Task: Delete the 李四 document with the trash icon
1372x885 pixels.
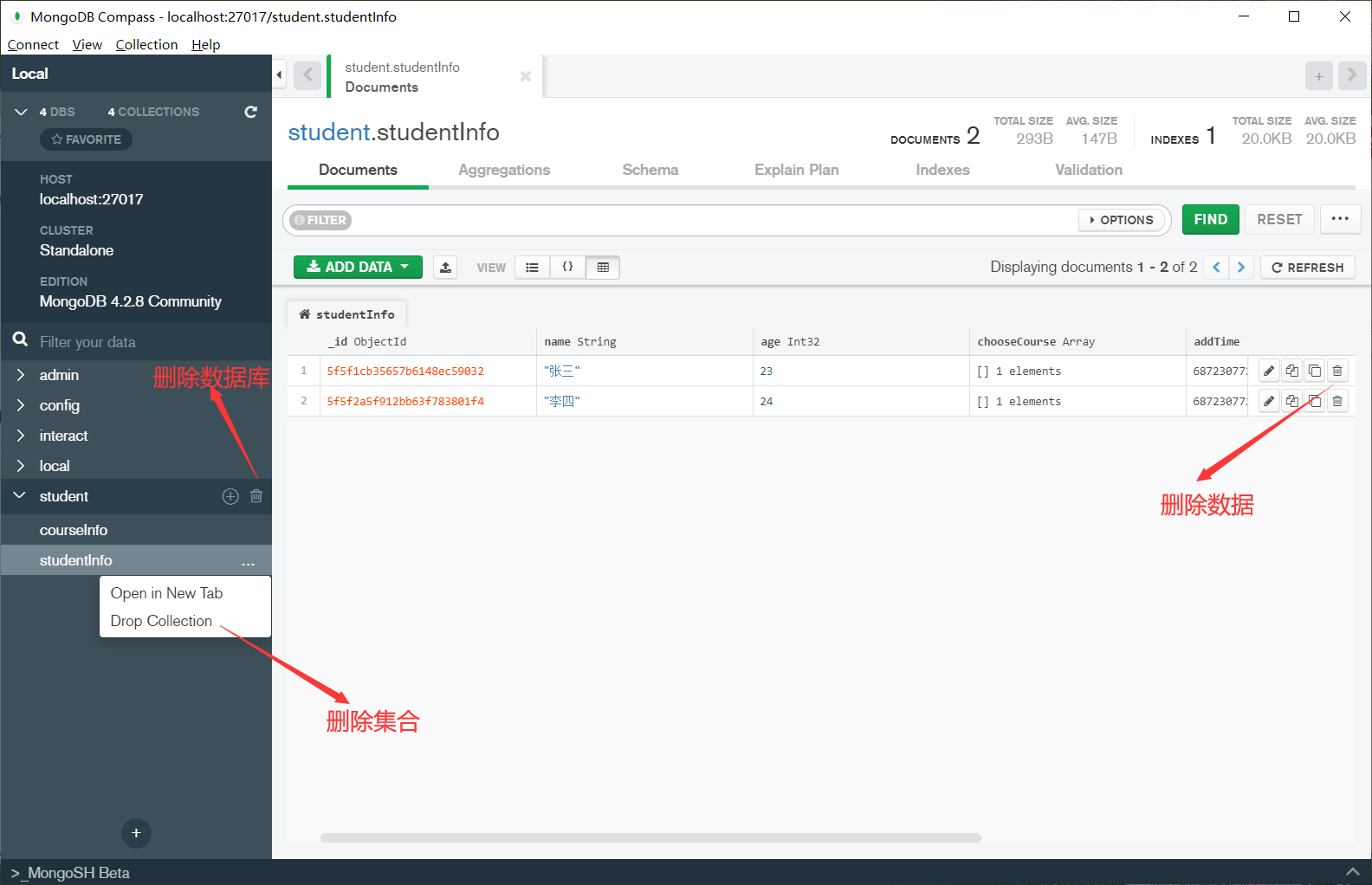Action: point(1337,401)
